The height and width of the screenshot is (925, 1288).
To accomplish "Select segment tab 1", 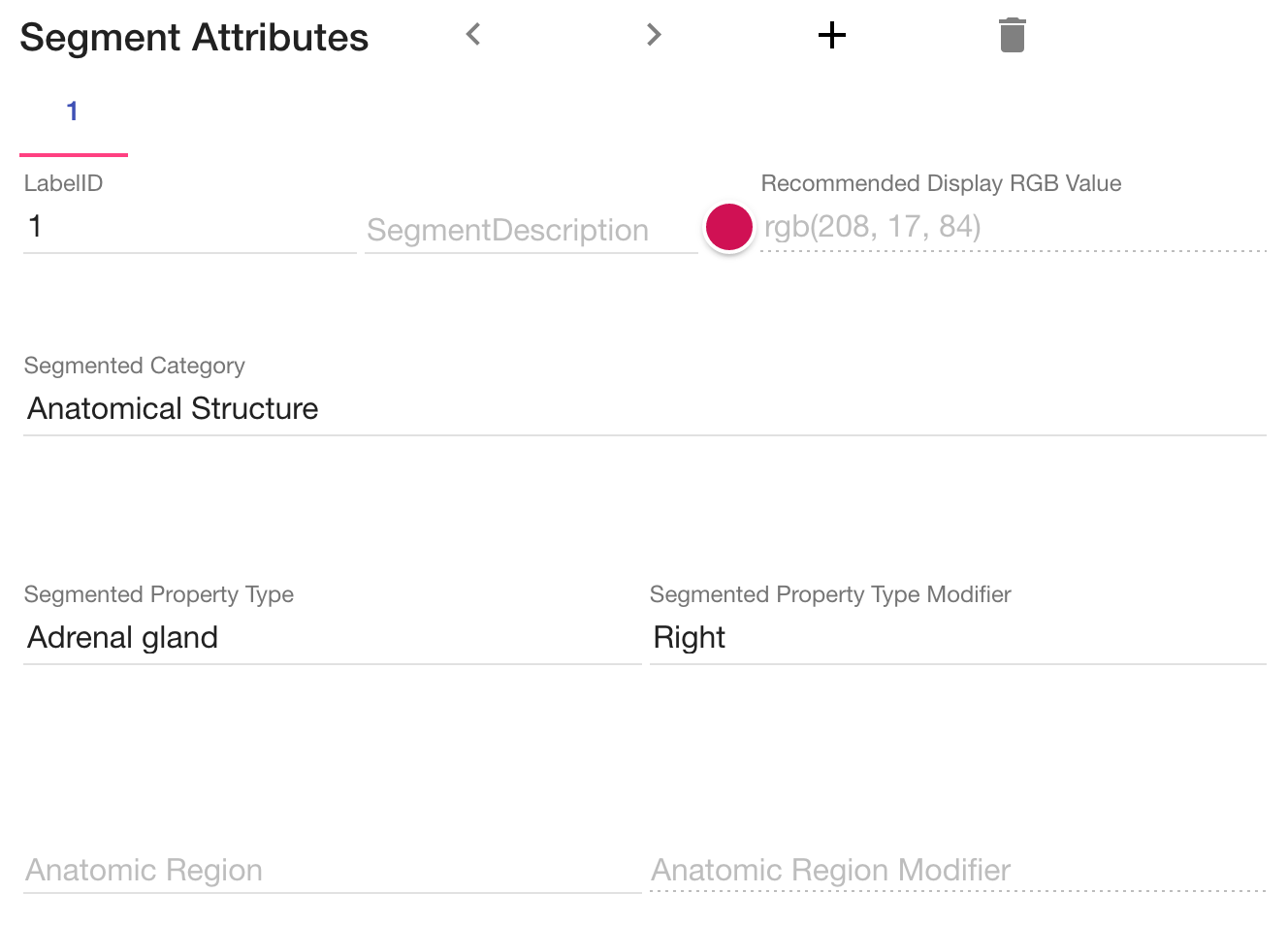I will (73, 112).
